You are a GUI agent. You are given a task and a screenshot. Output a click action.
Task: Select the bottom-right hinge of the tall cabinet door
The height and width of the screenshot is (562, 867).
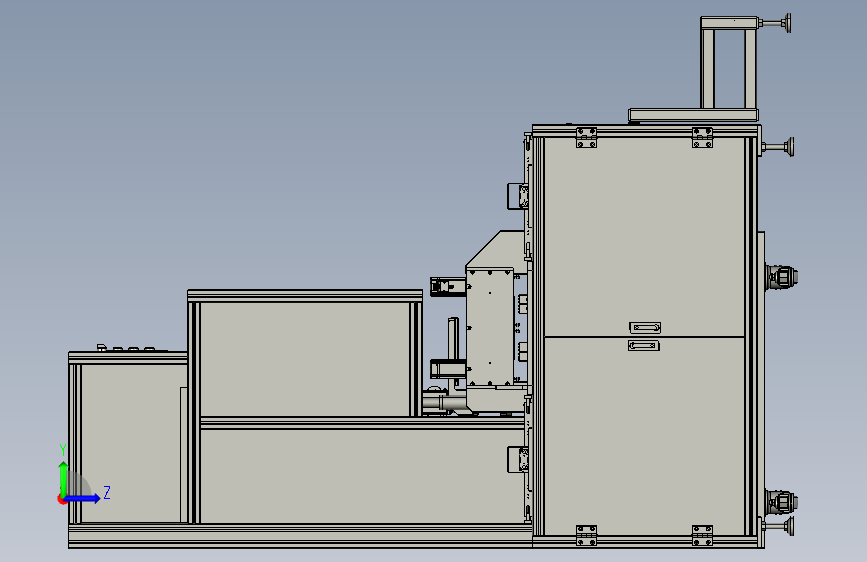pyautogui.click(x=702, y=535)
